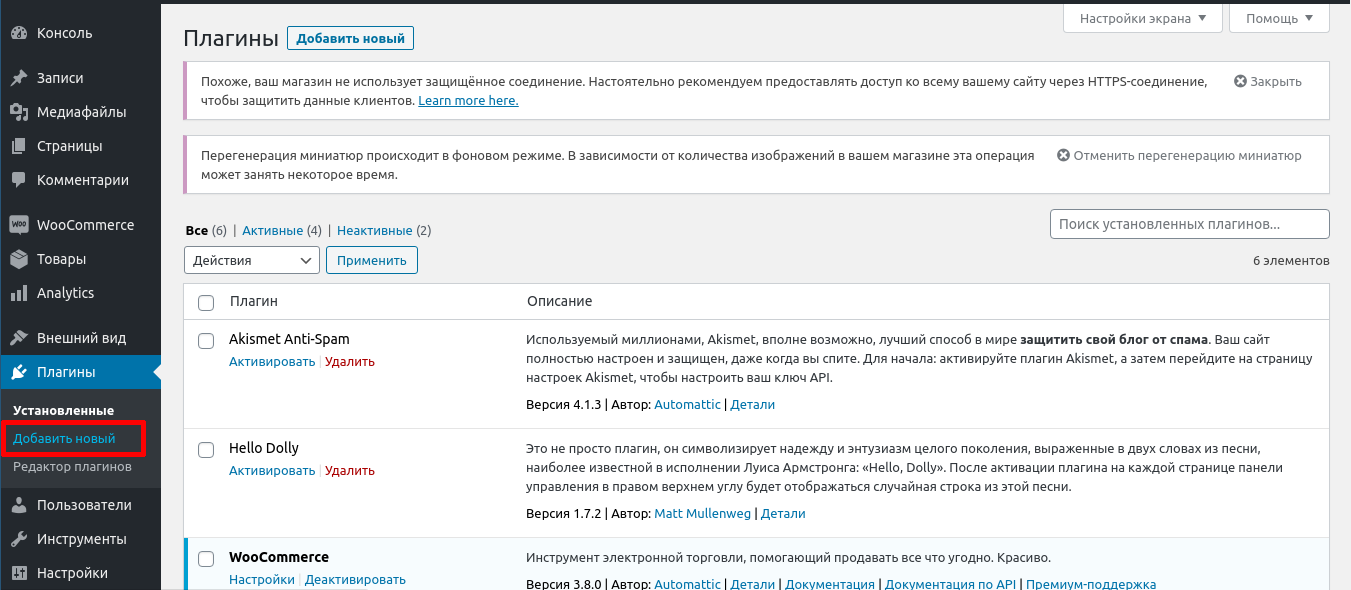The width and height of the screenshot is (1351, 590).
Task: Click the installed plugins search field
Action: [1189, 224]
